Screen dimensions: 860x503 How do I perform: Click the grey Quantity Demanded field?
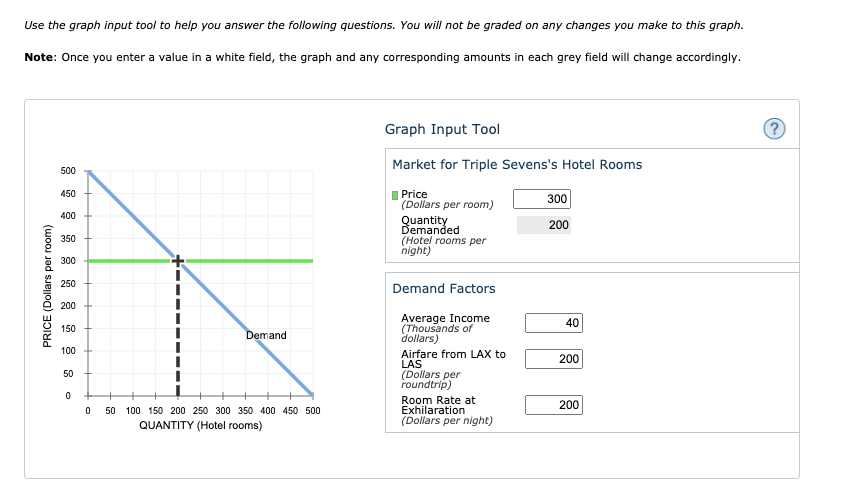coord(544,225)
